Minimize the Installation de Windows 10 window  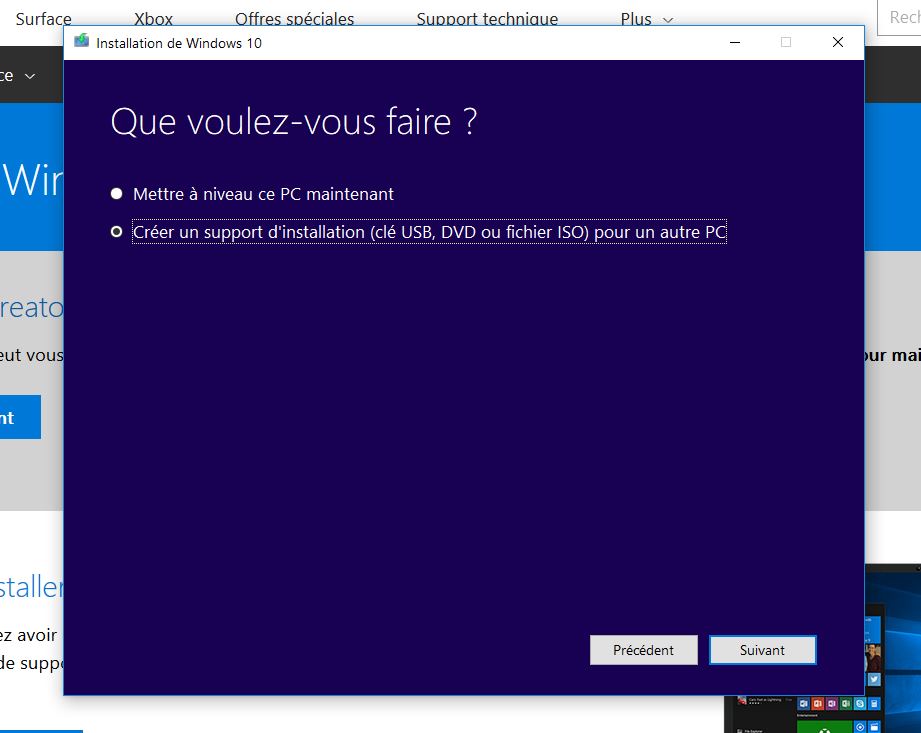(x=735, y=42)
